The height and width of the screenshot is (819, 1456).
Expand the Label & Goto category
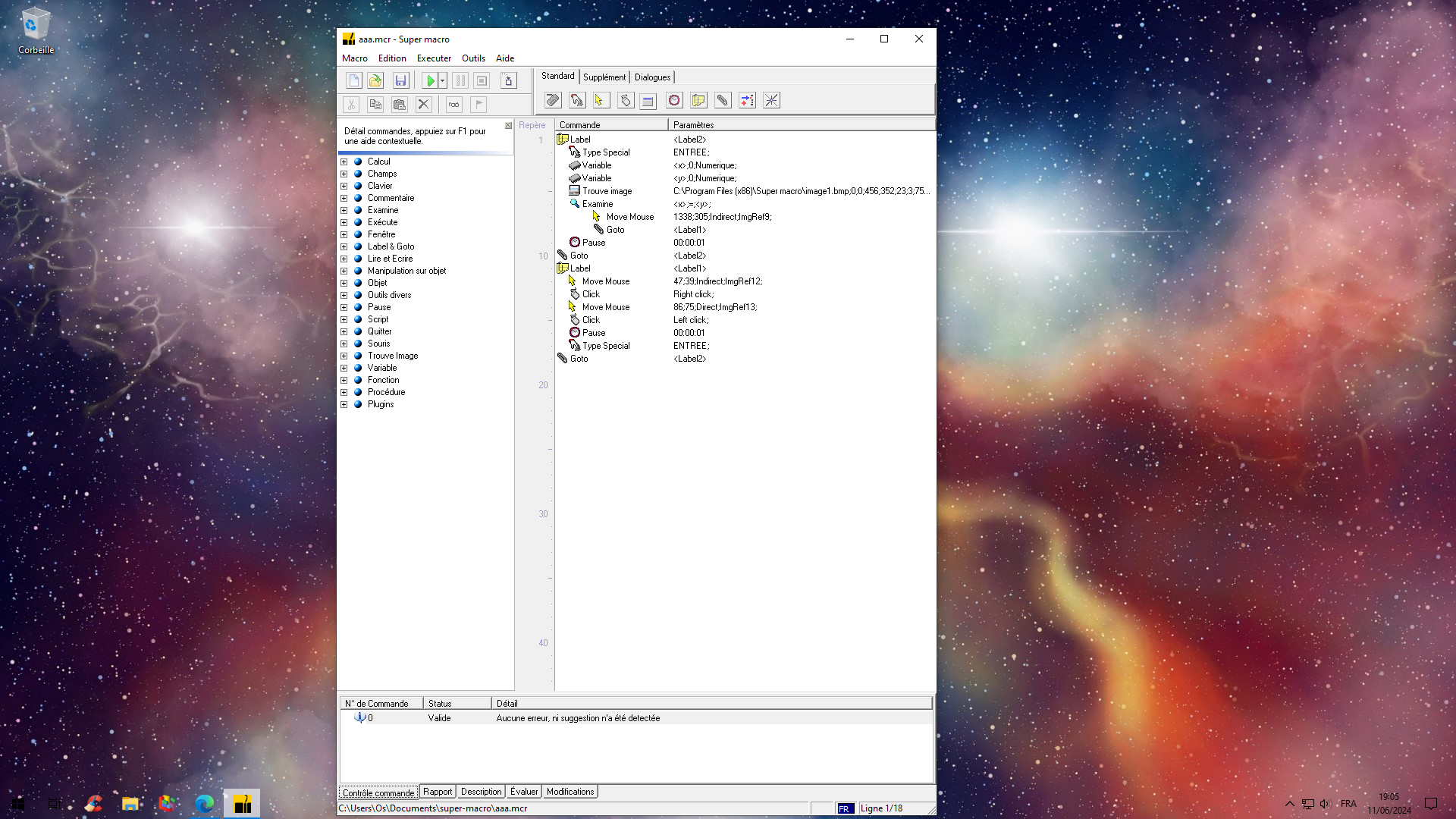pos(344,246)
